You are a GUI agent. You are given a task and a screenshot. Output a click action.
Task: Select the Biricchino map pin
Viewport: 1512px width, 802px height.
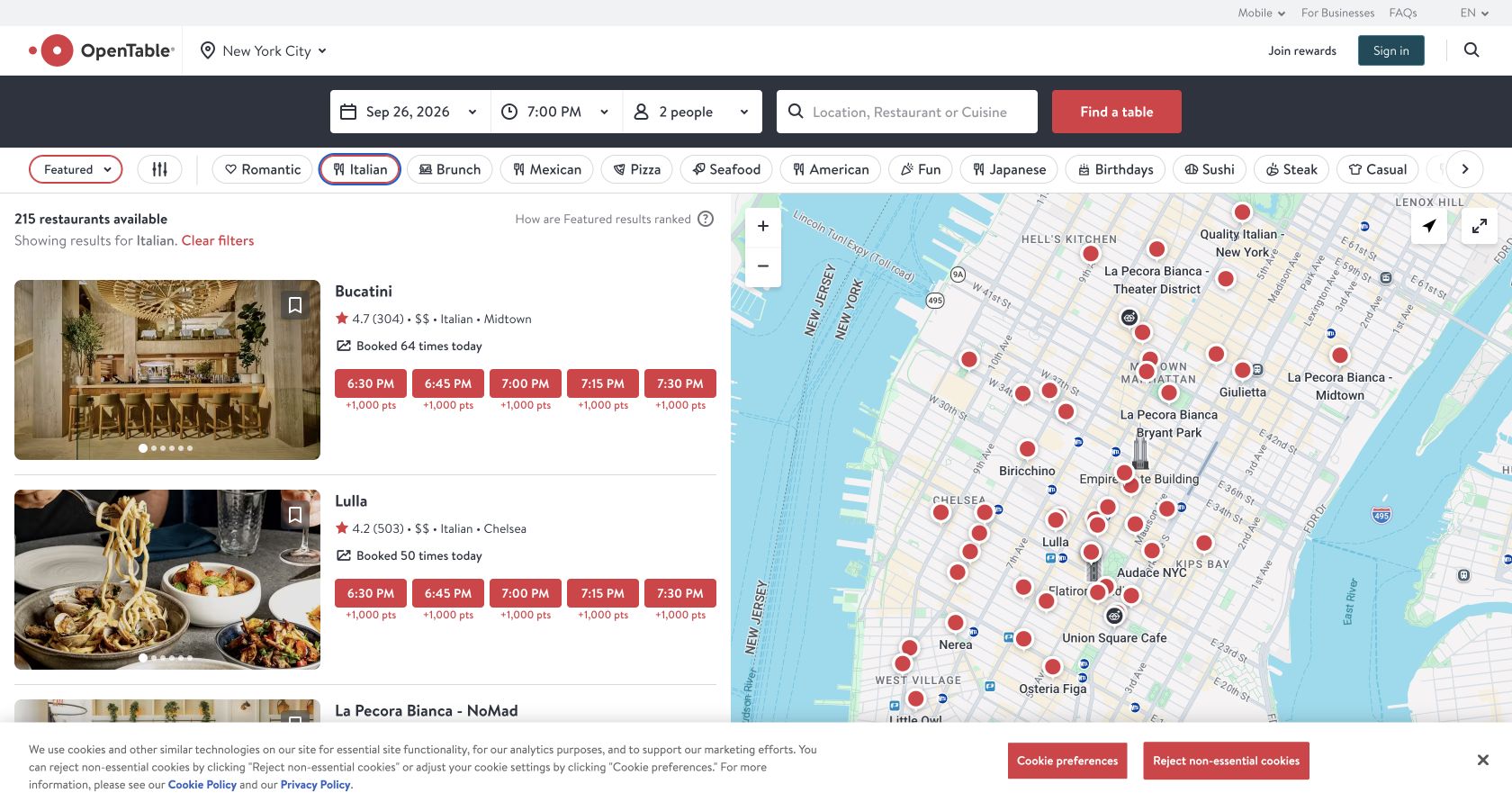coord(1027,449)
